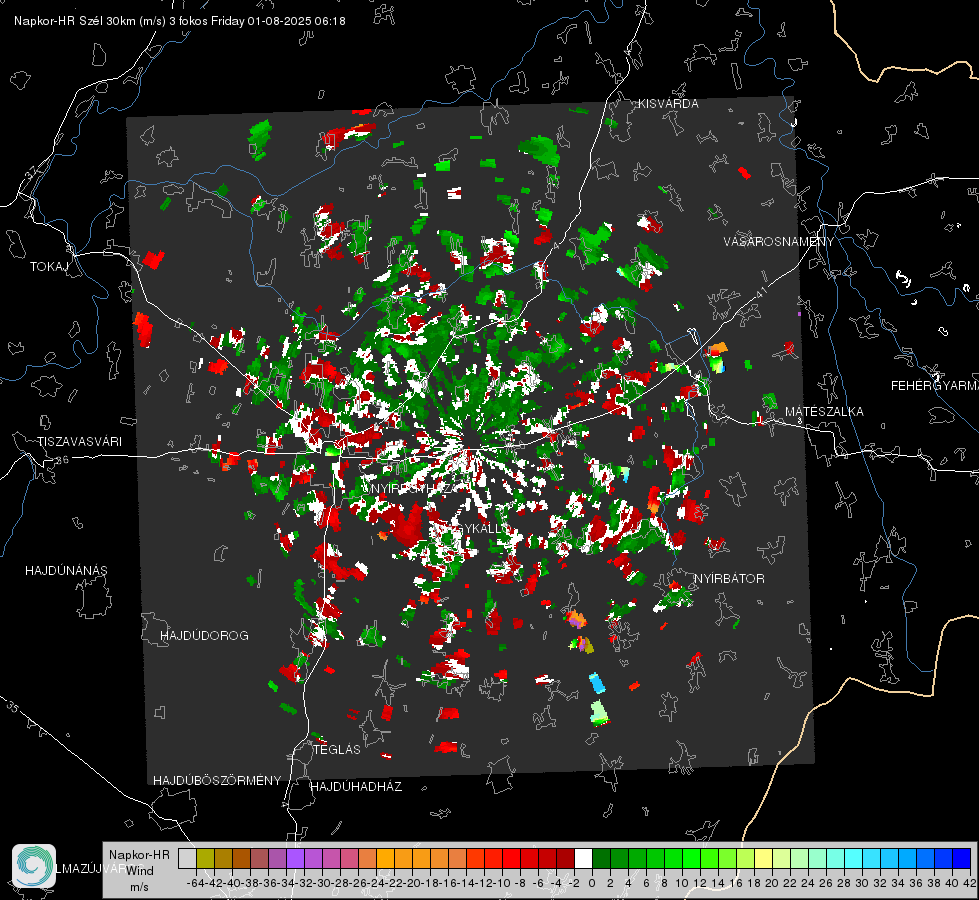
Task: Click the '-2' value in the legend scale
Action: (x=574, y=883)
